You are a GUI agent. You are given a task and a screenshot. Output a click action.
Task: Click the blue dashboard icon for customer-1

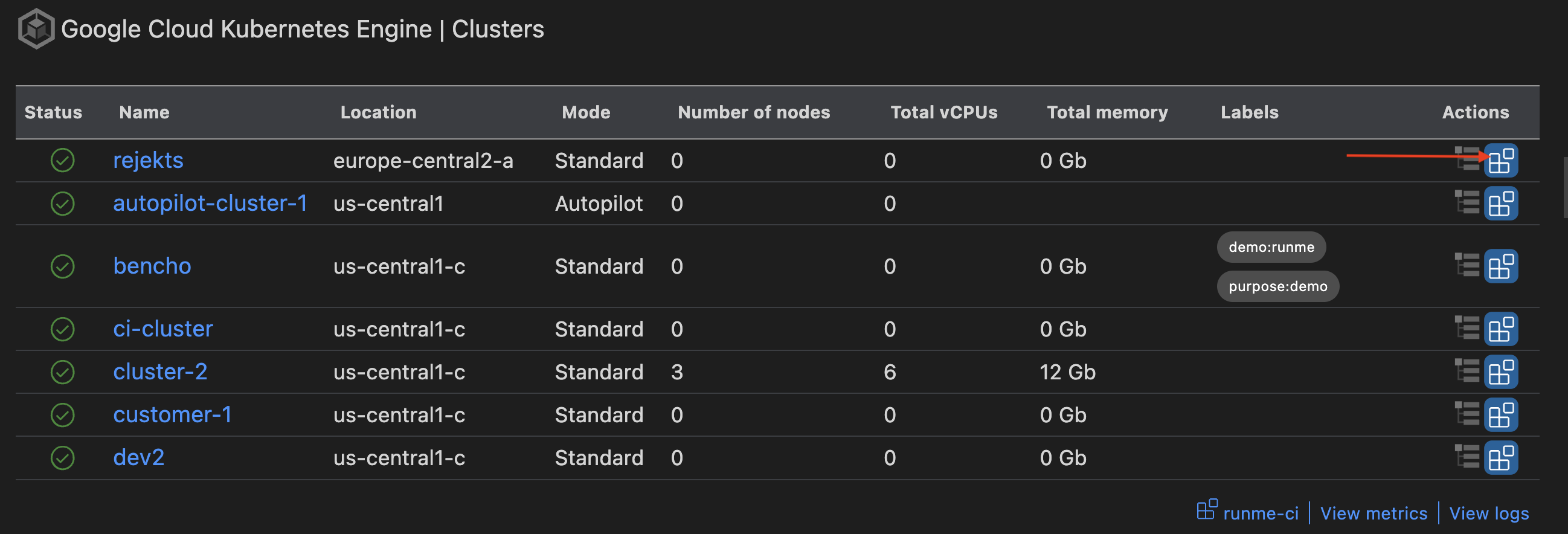coord(1500,415)
